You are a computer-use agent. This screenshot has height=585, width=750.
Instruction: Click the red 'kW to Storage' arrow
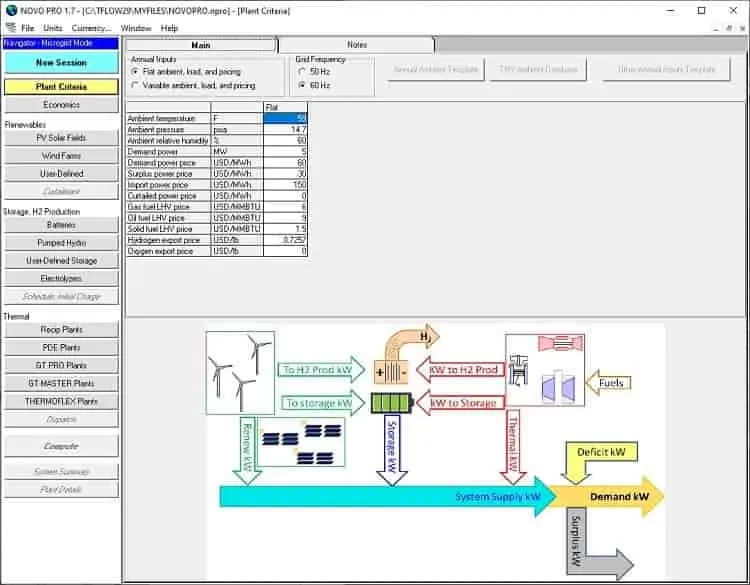tap(460, 403)
